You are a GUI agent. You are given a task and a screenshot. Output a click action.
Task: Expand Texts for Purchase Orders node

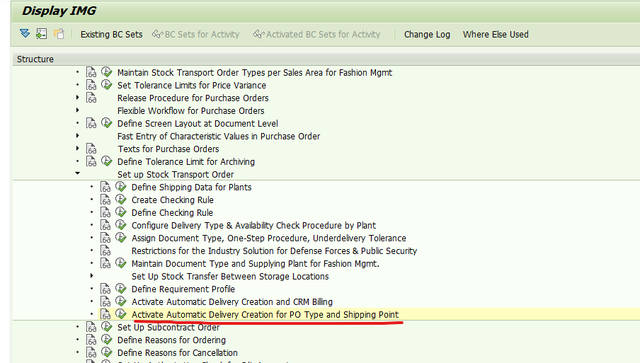point(78,148)
